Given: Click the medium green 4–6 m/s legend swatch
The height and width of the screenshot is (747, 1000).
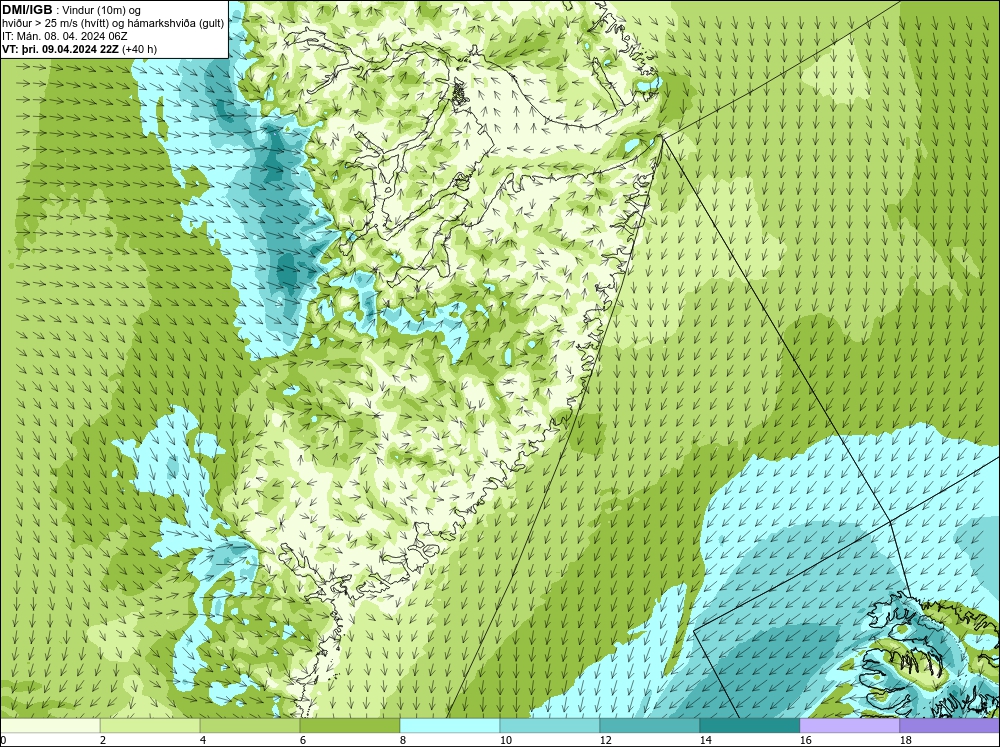Looking at the screenshot, I should tap(250, 725).
